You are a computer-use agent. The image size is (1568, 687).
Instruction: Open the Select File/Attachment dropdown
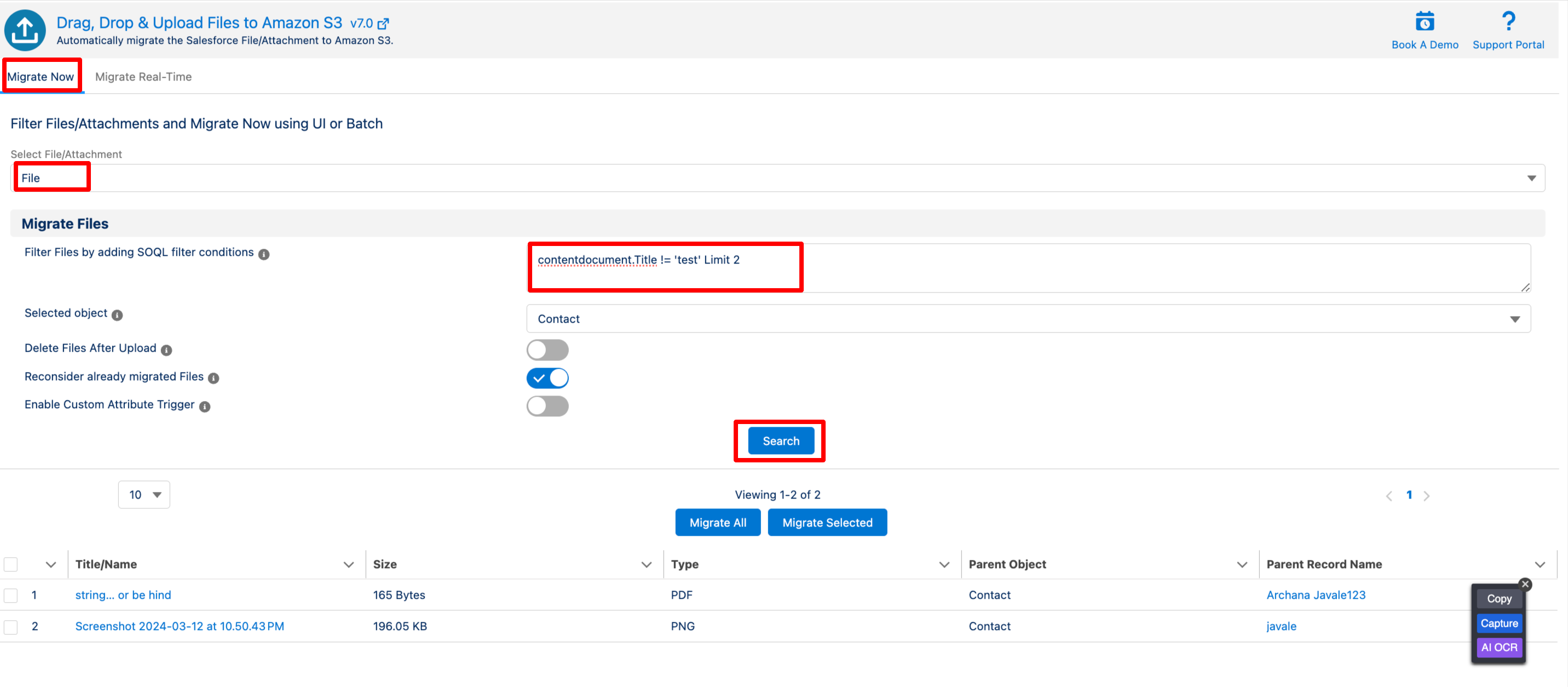[778, 178]
